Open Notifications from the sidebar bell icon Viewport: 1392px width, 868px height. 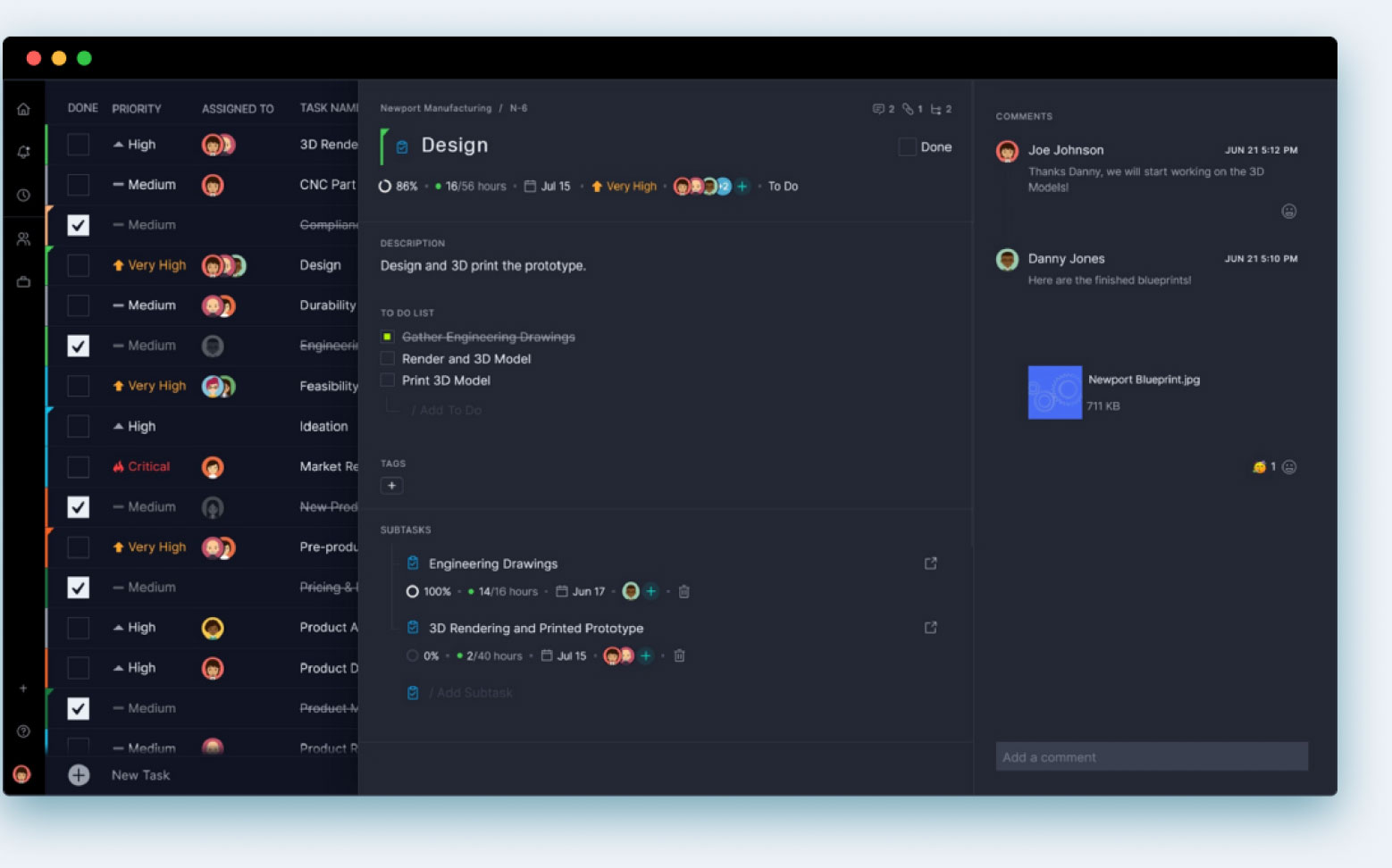pos(23,152)
